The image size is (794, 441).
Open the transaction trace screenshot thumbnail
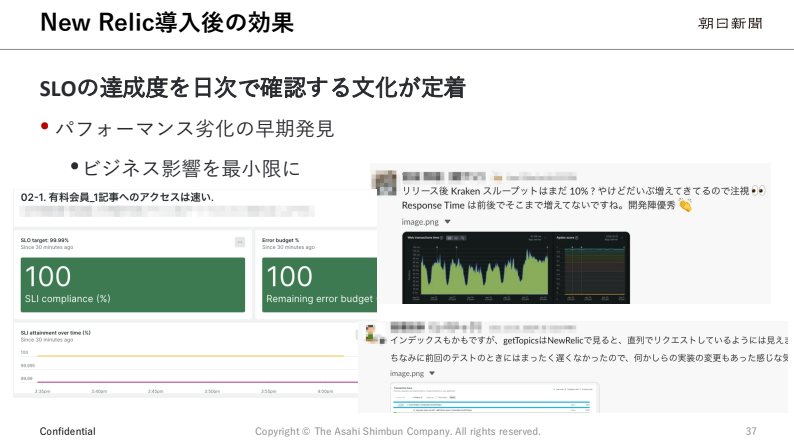(495, 398)
